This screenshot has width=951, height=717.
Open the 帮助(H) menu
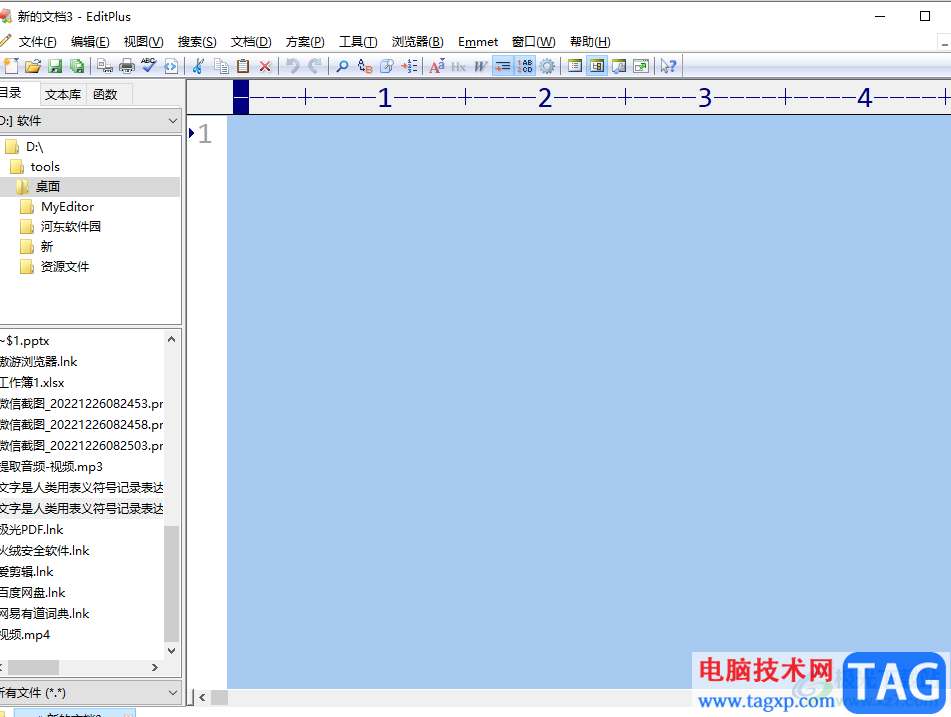coord(590,42)
